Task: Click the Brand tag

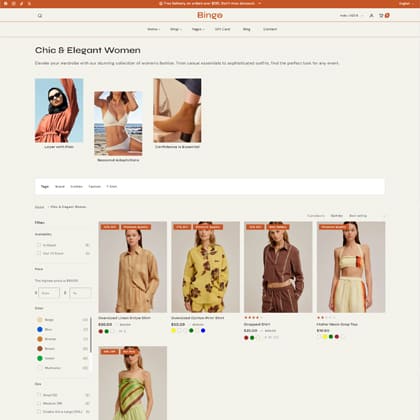Action: click(x=60, y=186)
